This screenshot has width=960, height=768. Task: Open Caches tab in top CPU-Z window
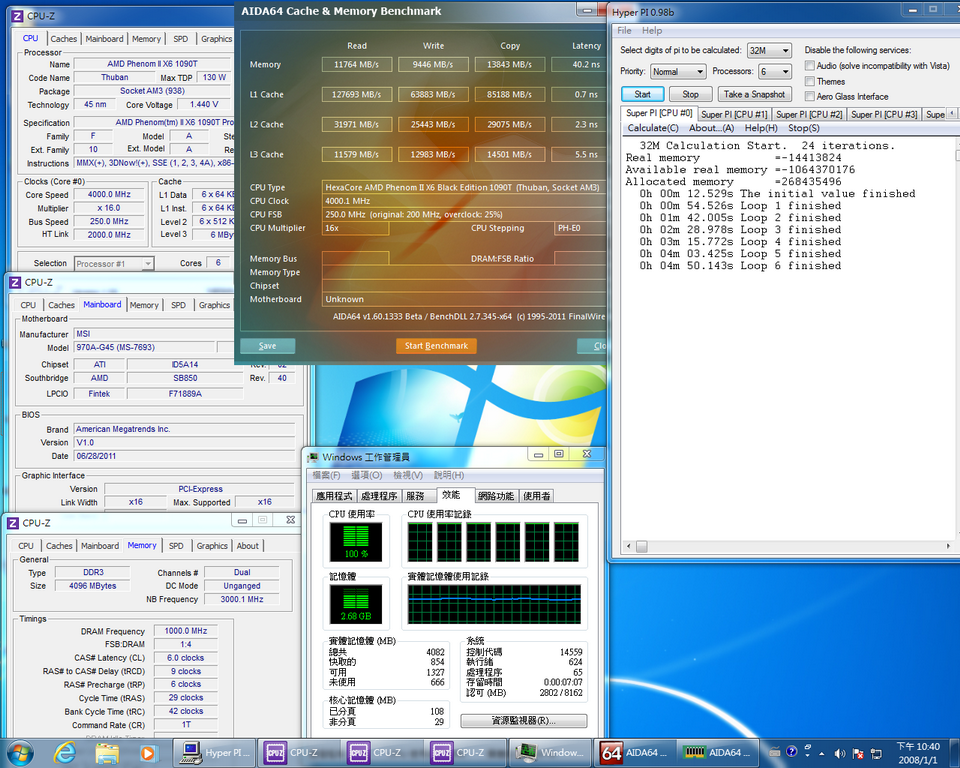(x=64, y=39)
